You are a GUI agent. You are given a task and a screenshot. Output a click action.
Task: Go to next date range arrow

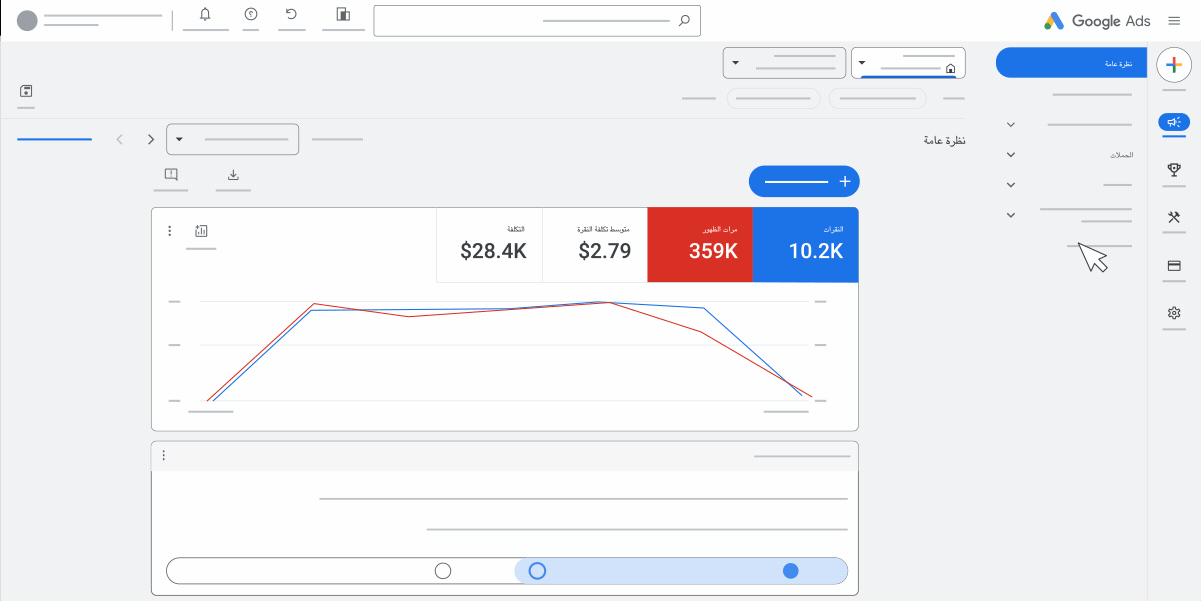[151, 139]
